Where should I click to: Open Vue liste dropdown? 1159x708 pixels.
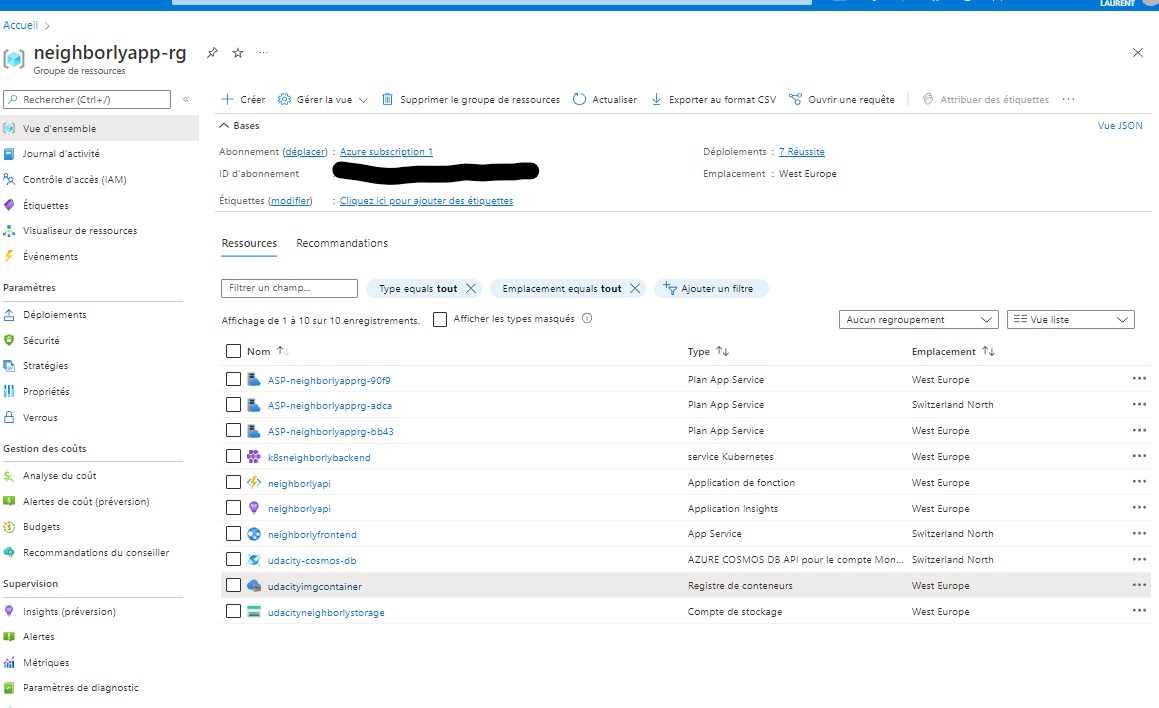point(1070,319)
